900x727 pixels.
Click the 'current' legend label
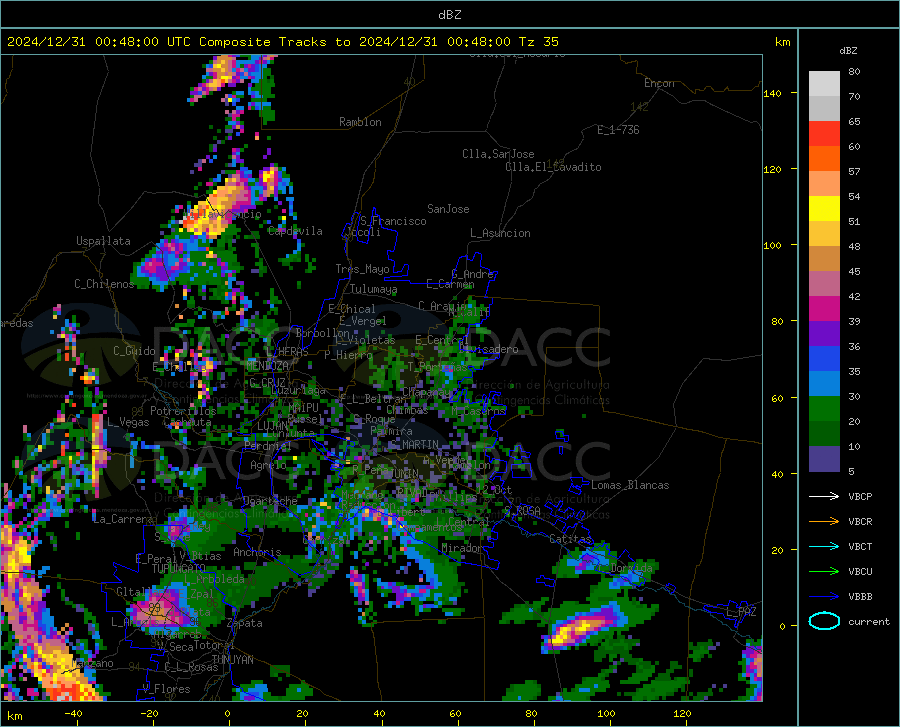[x=868, y=621]
